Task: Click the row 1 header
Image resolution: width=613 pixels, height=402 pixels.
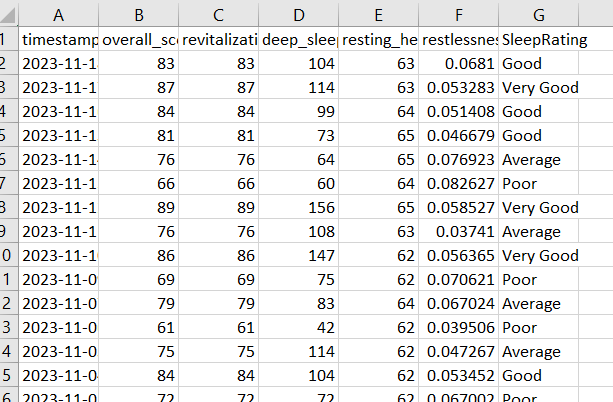Action: 8,40
